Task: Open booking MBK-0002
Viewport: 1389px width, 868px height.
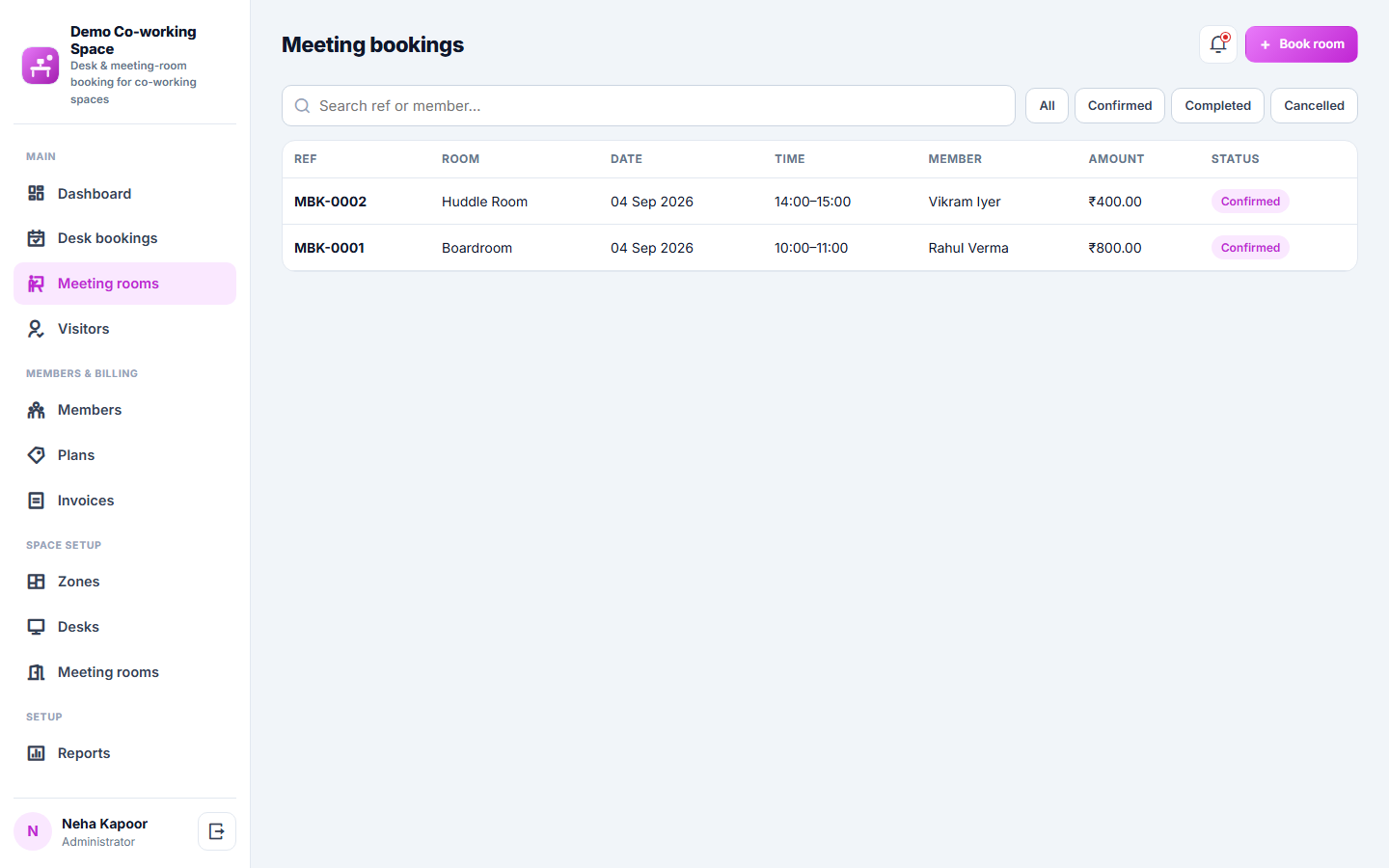Action: (330, 202)
